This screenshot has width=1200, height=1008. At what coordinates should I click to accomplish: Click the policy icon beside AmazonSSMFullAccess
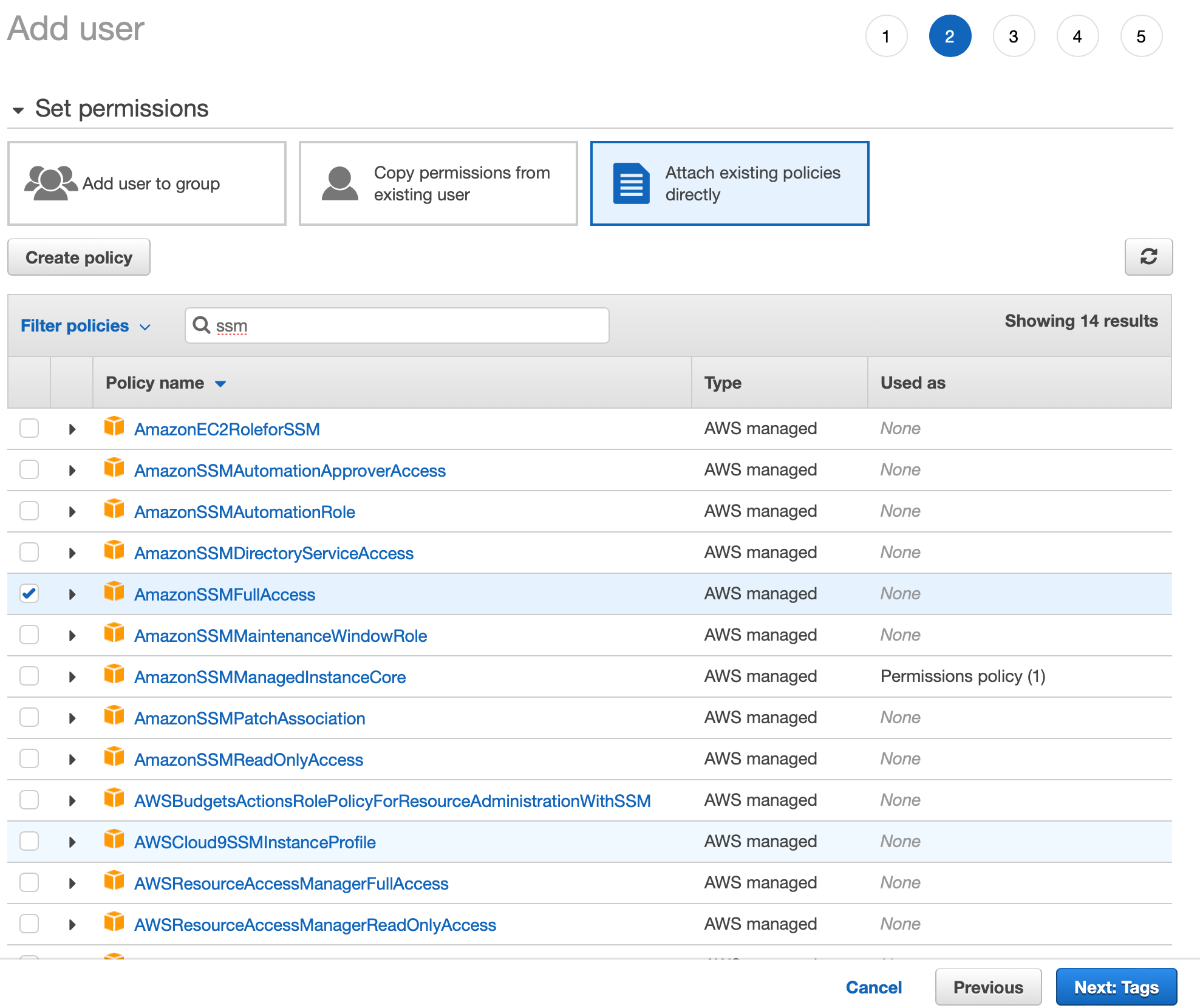click(114, 591)
